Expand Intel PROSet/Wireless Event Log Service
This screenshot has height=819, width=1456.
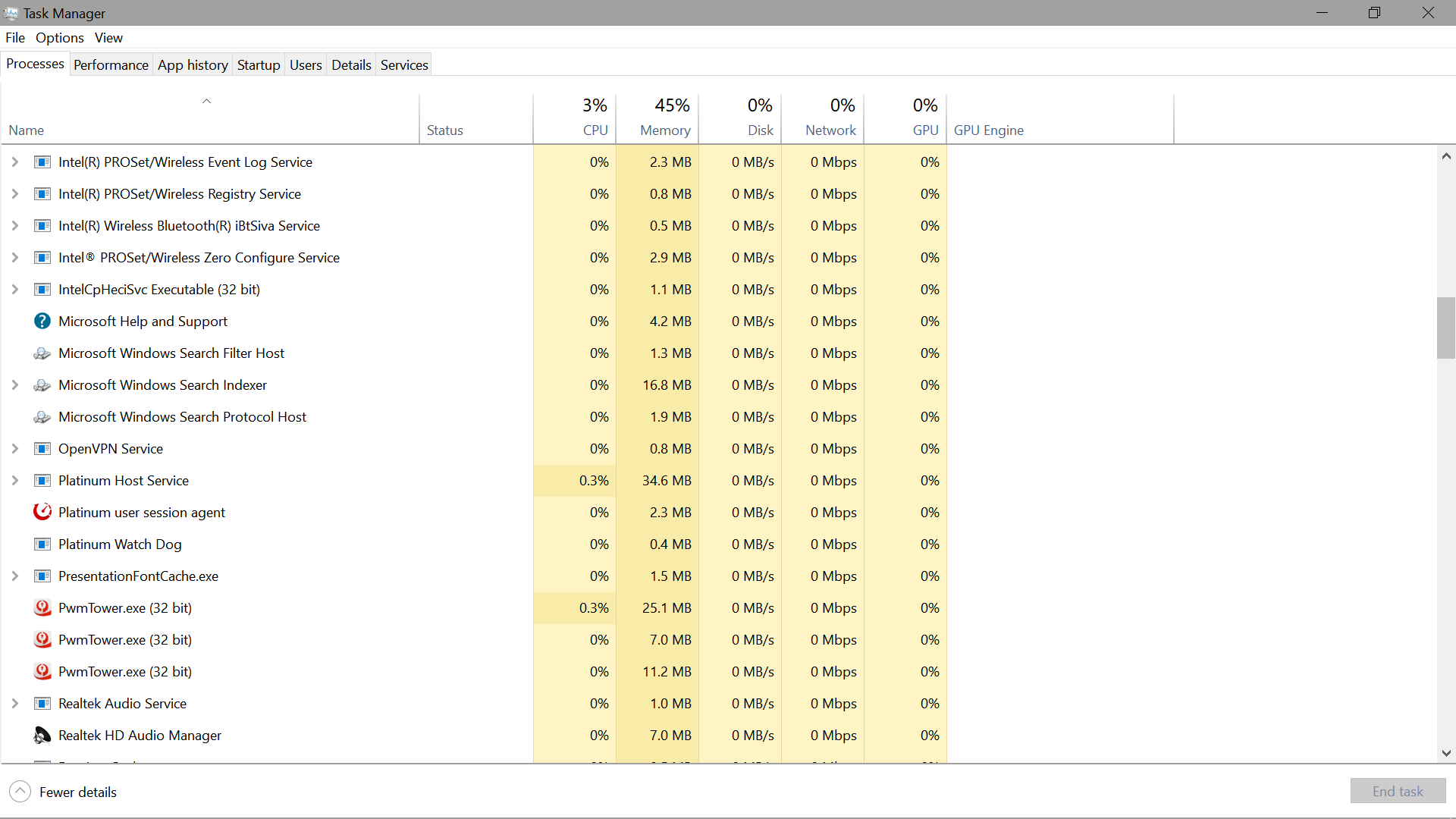pos(14,162)
